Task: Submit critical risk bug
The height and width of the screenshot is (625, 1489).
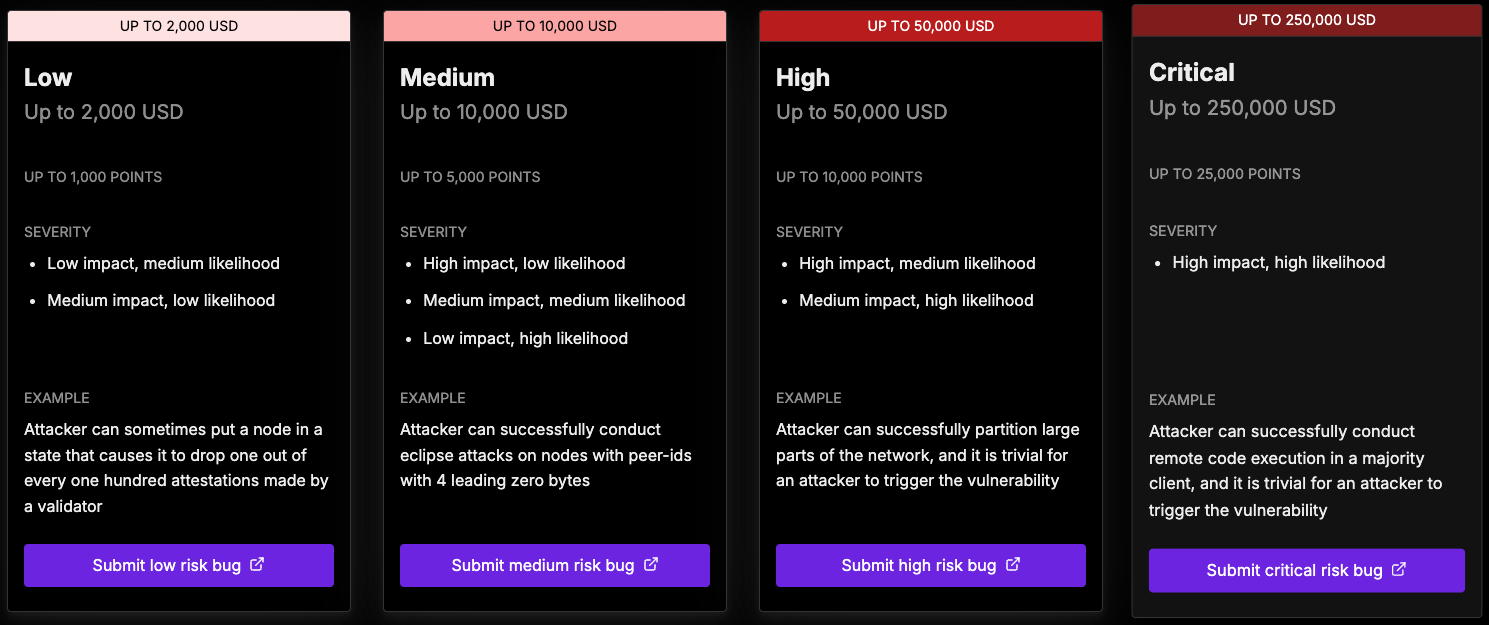Action: coord(1307,570)
